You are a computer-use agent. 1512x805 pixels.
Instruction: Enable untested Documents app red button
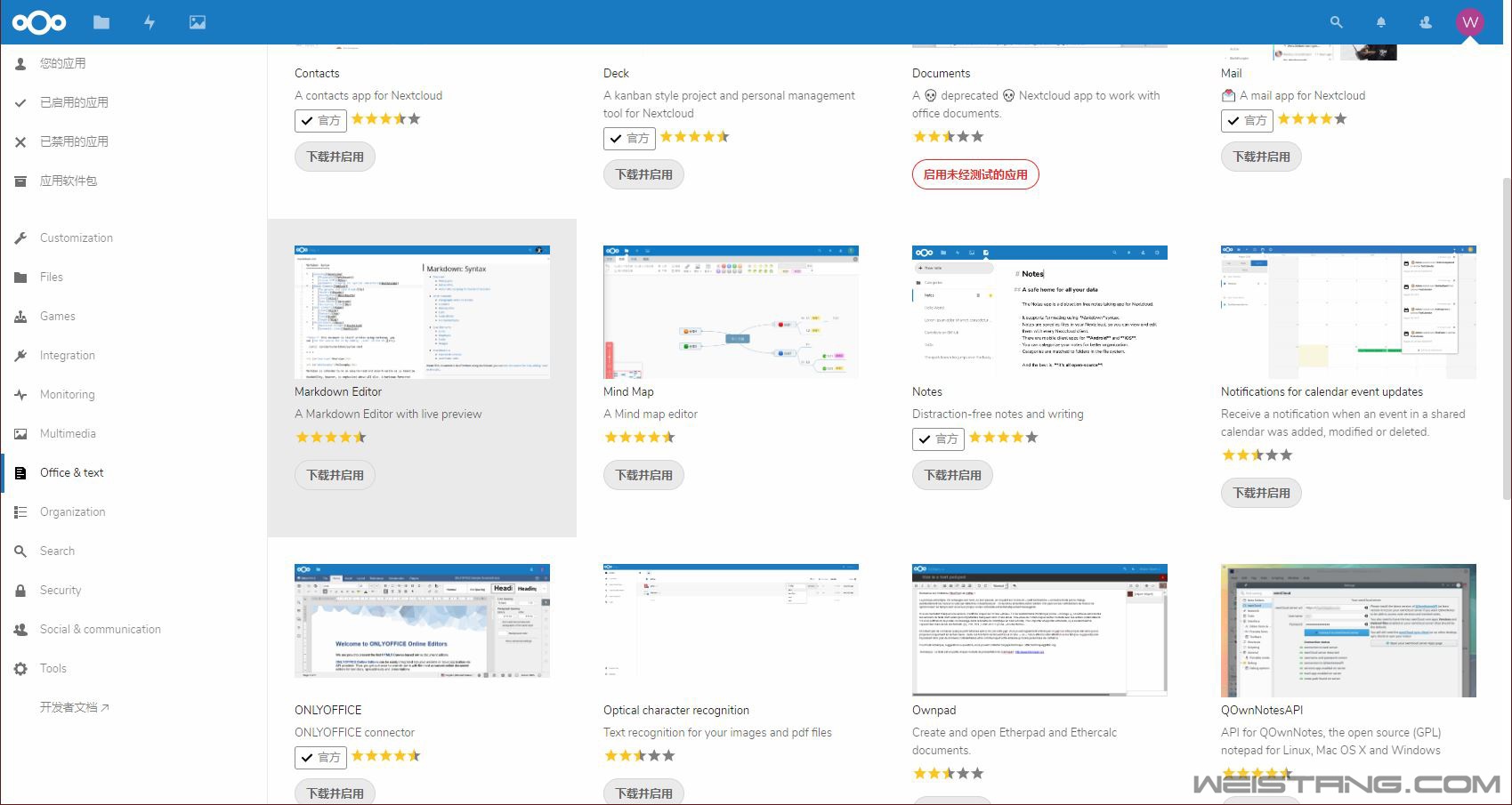[974, 174]
